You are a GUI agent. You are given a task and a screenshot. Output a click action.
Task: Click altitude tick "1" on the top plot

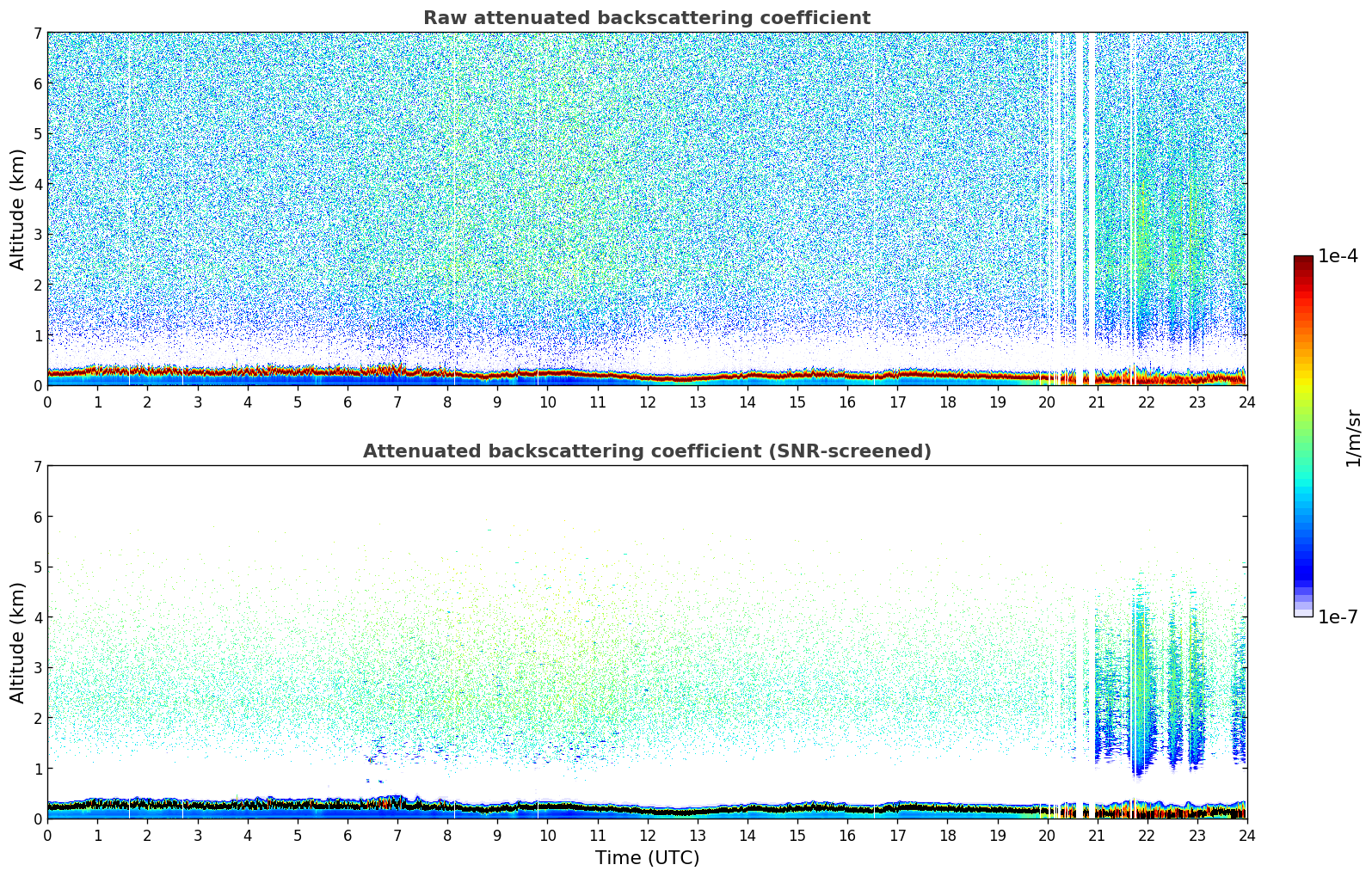[x=38, y=335]
